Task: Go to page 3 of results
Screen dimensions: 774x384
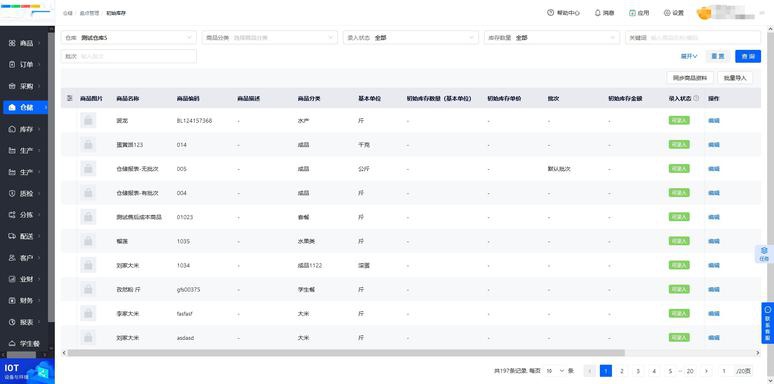Action: pos(638,371)
